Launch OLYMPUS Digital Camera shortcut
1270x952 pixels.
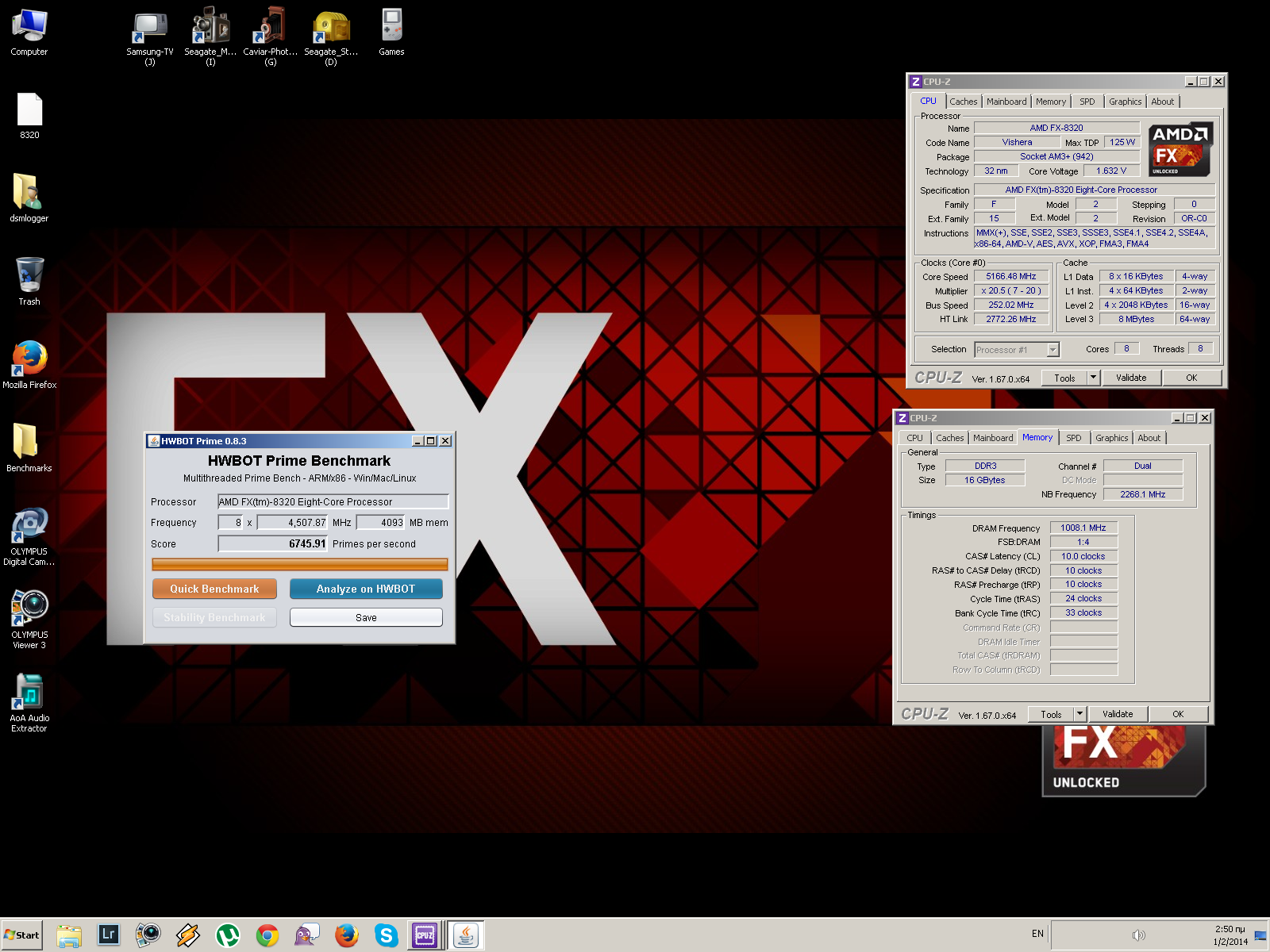(x=29, y=537)
